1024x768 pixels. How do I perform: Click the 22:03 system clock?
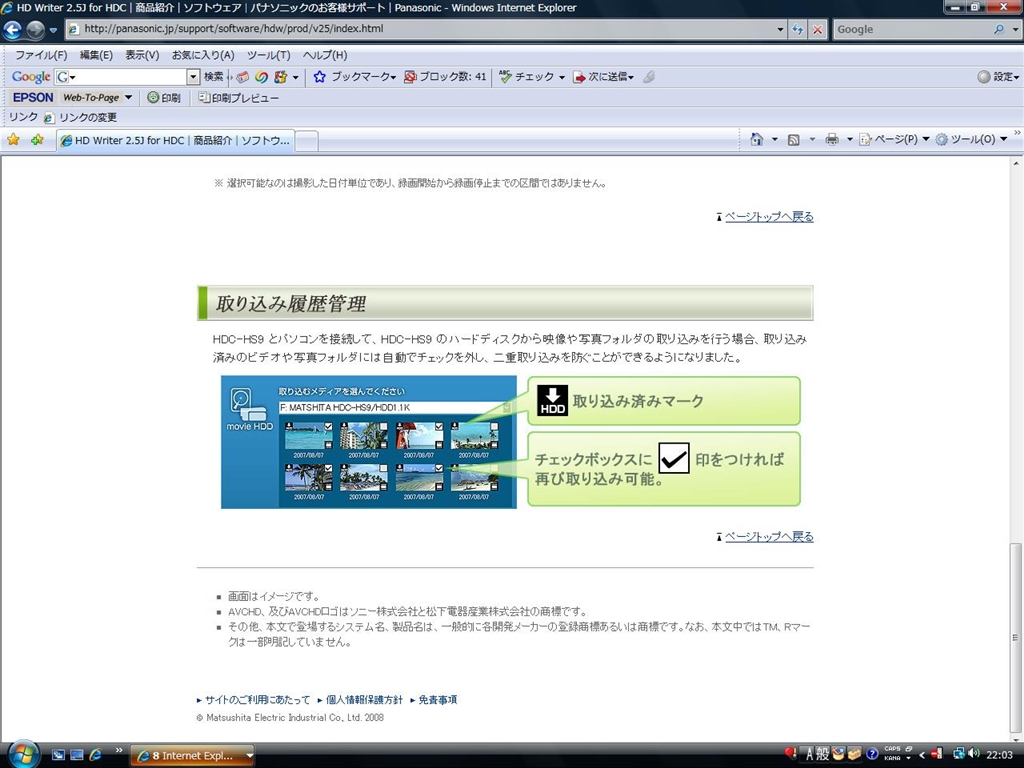(999, 754)
